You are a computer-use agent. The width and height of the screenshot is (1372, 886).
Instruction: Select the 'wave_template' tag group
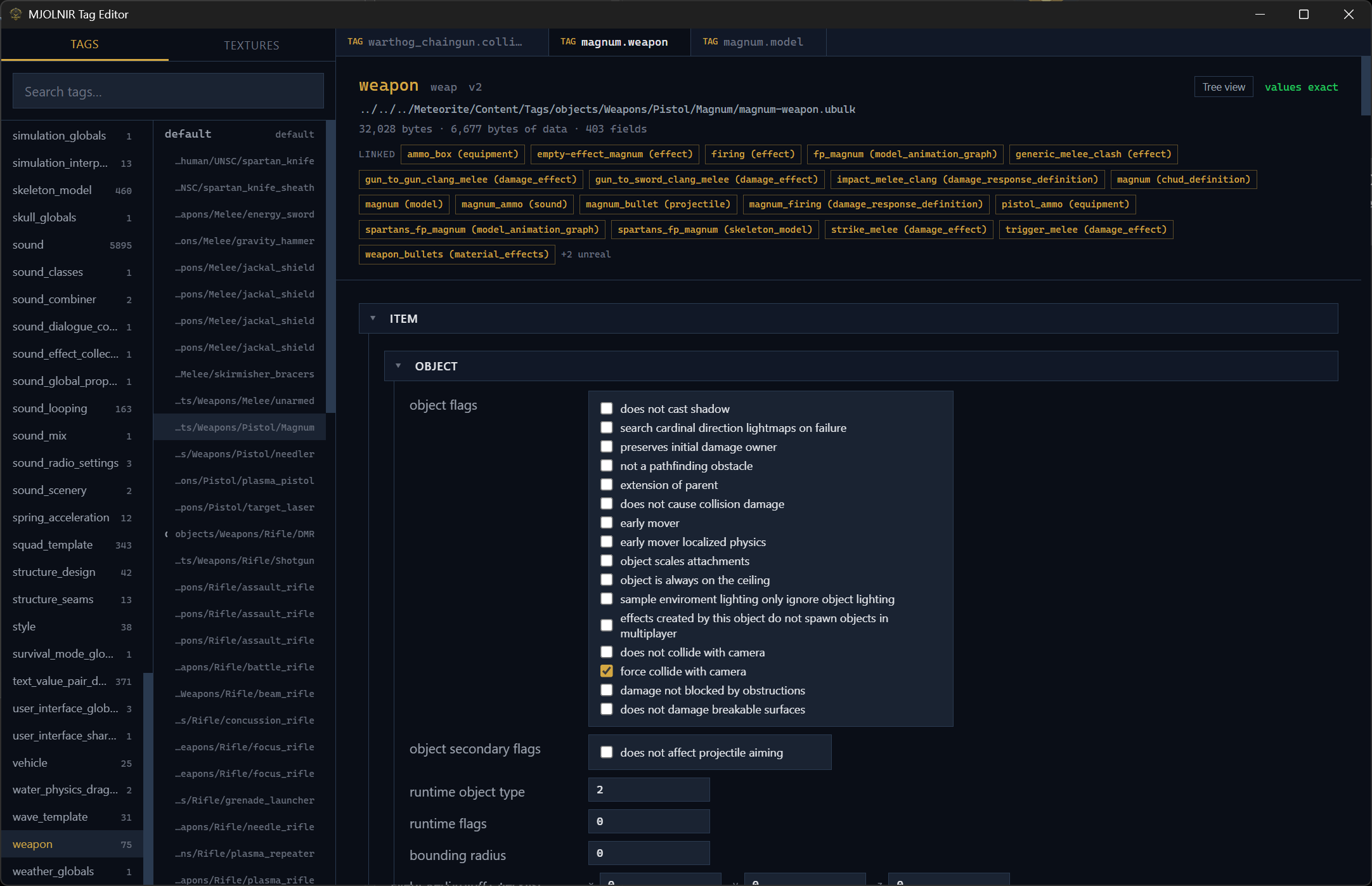tap(72, 817)
